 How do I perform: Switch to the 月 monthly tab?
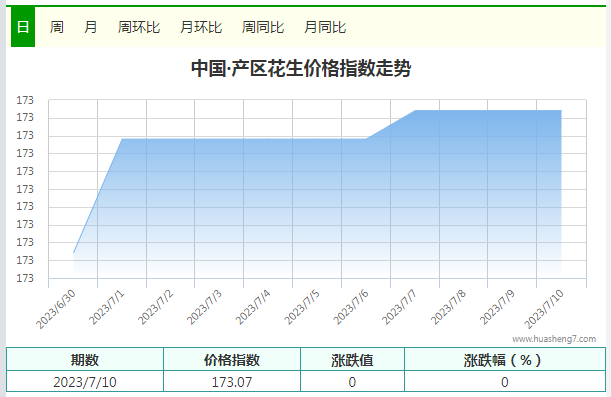point(90,27)
